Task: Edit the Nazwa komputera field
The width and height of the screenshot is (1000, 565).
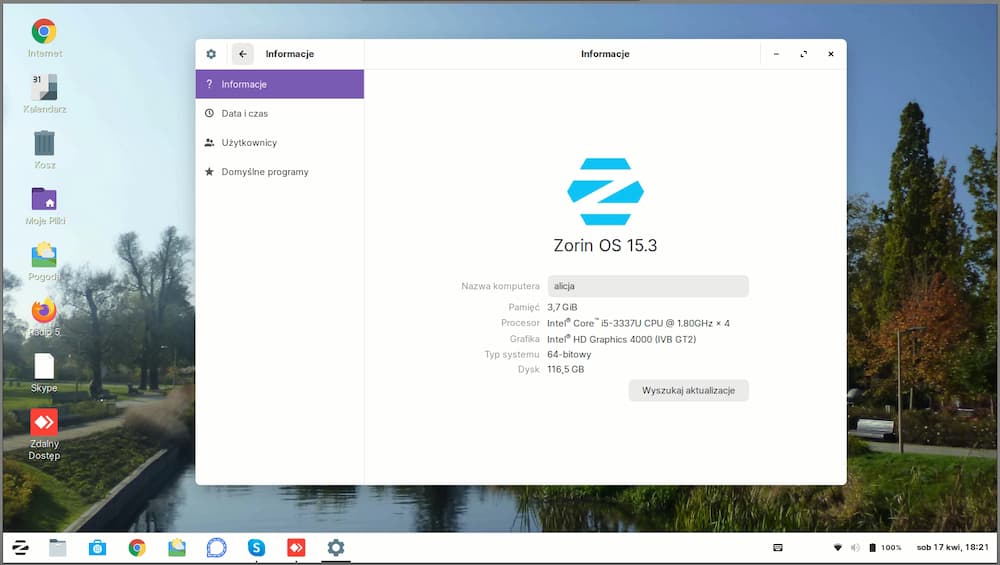Action: pos(648,286)
